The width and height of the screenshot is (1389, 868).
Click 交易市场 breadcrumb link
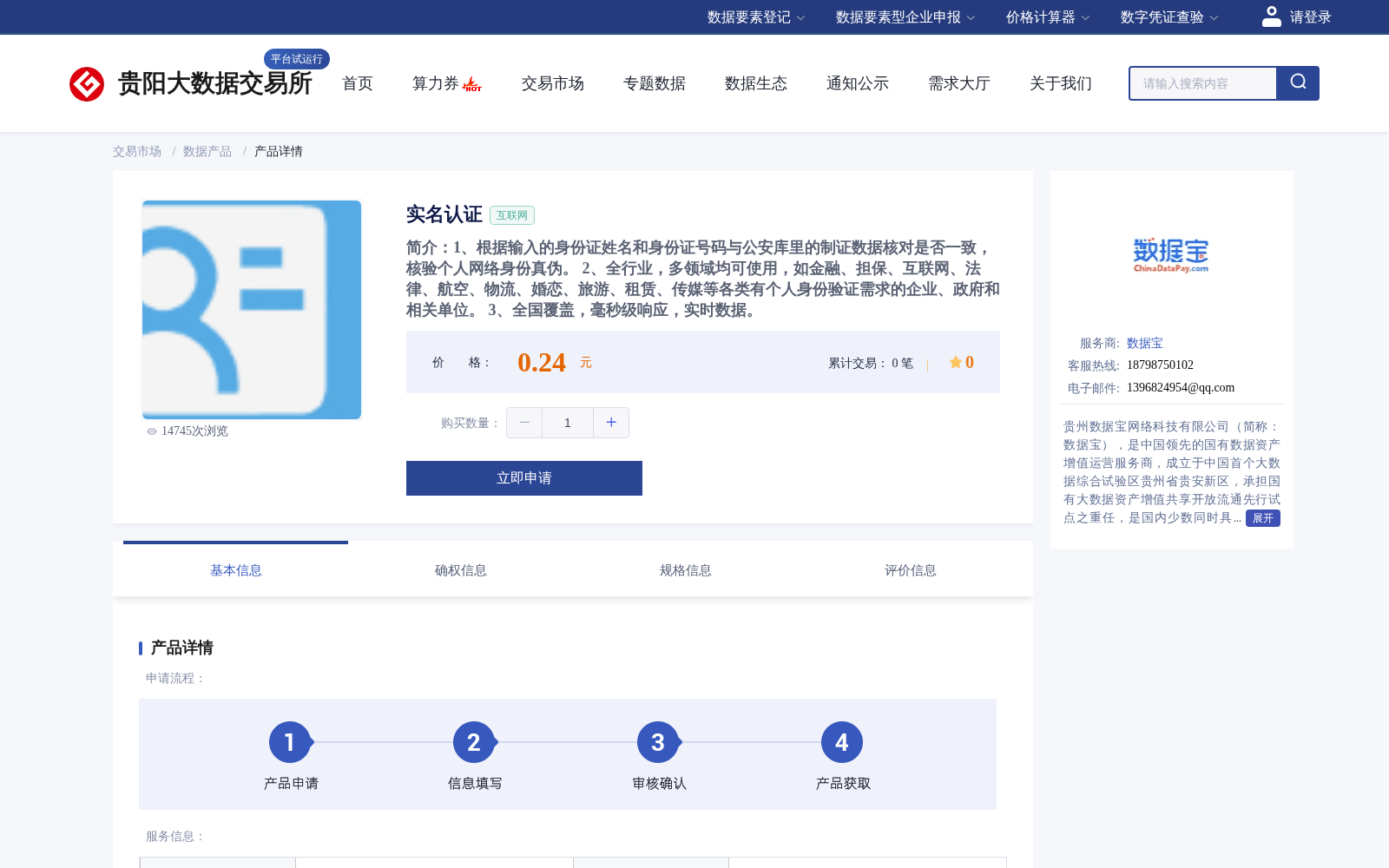[x=137, y=152]
